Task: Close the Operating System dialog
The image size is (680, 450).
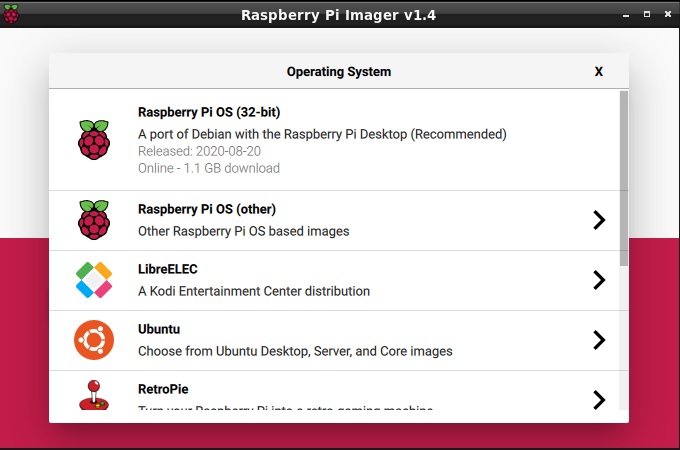Action: point(598,72)
